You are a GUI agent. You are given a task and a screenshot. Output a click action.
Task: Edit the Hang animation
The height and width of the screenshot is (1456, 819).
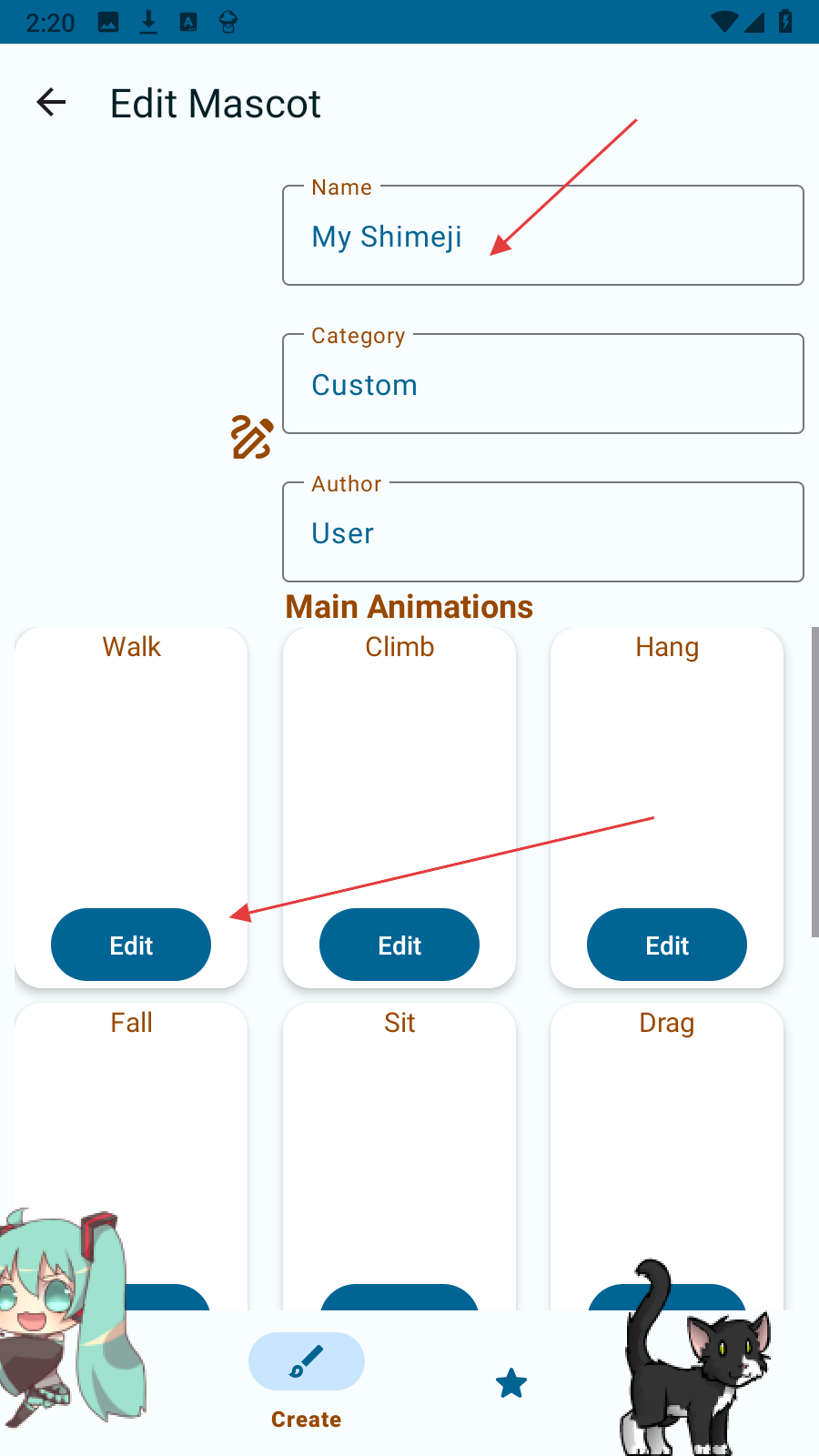pos(667,945)
